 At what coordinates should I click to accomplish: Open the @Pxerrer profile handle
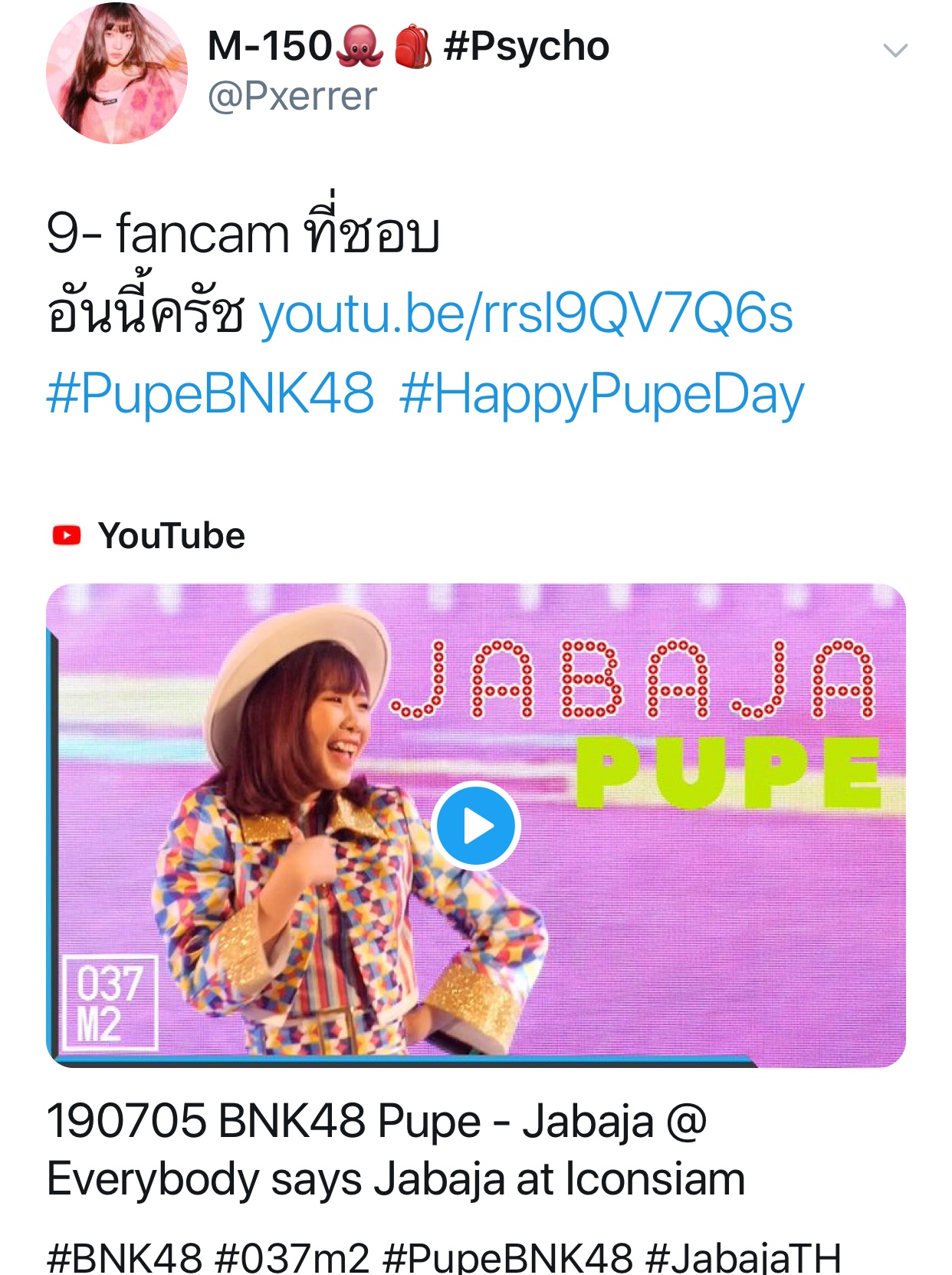pos(292,97)
